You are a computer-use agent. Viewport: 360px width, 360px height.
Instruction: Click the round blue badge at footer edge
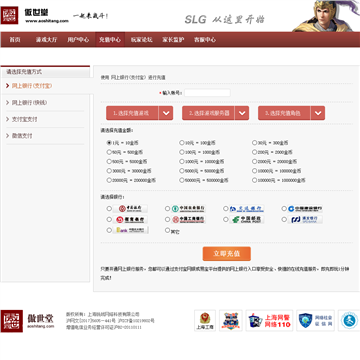[x=349, y=321]
